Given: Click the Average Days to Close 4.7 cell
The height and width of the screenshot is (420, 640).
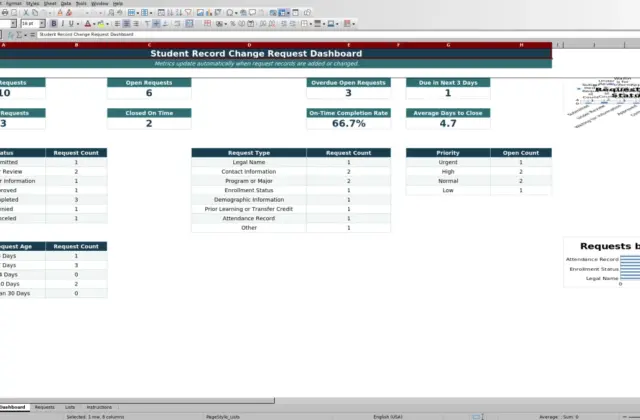Looking at the screenshot, I should click(x=448, y=123).
